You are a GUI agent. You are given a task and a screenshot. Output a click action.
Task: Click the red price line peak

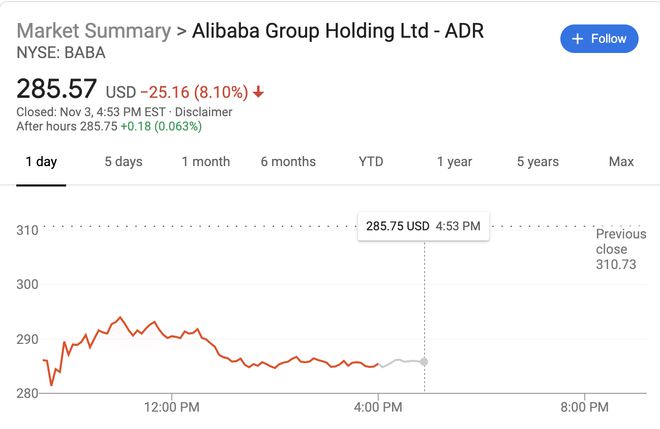tap(120, 318)
